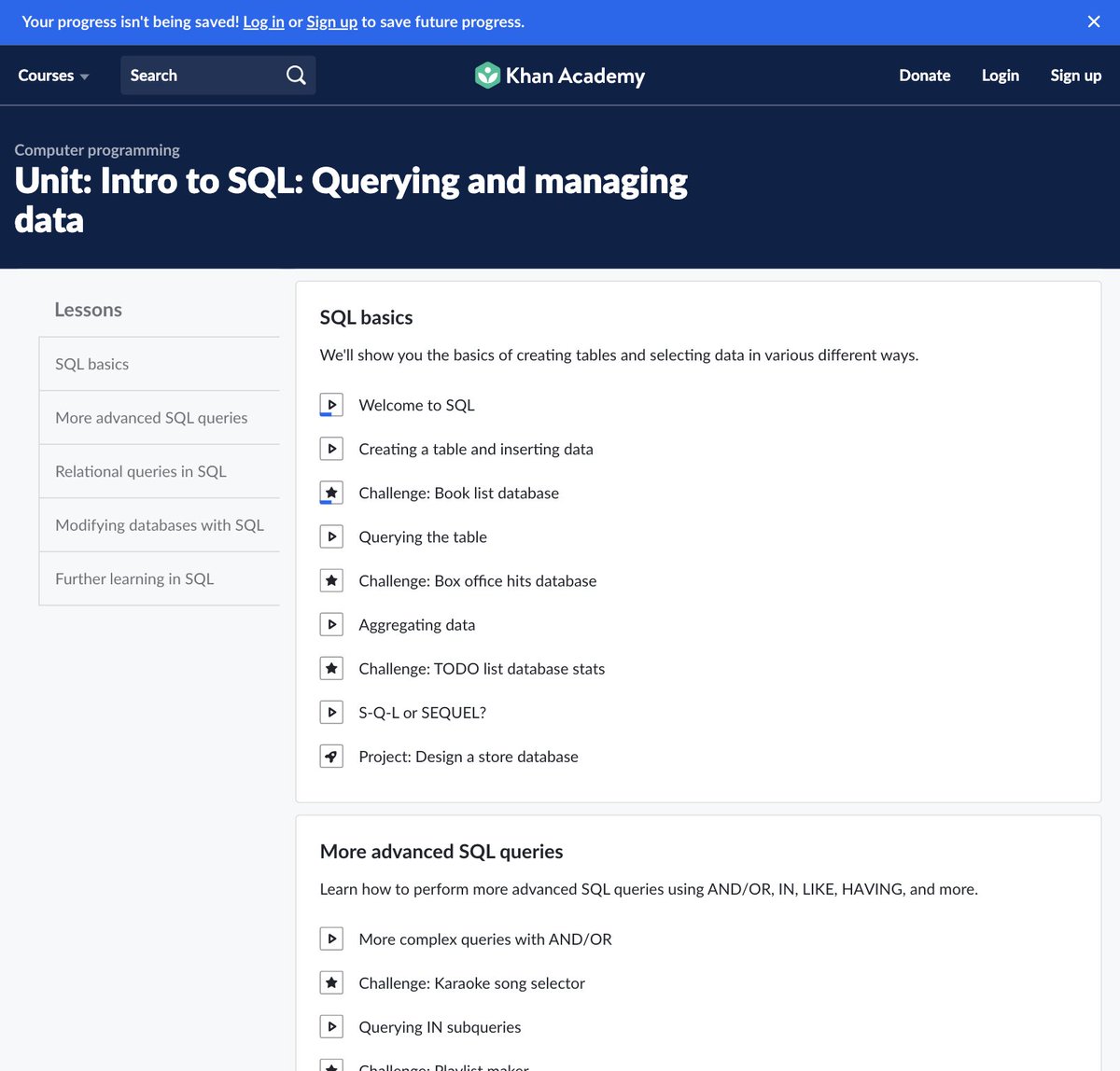Click the video icon beside S-Q-L or SEQUEL?
Screen dimensions: 1120x1071
click(331, 712)
